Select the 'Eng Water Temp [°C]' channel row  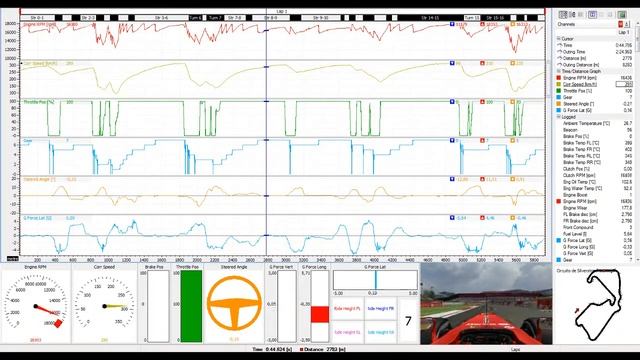click(594, 188)
